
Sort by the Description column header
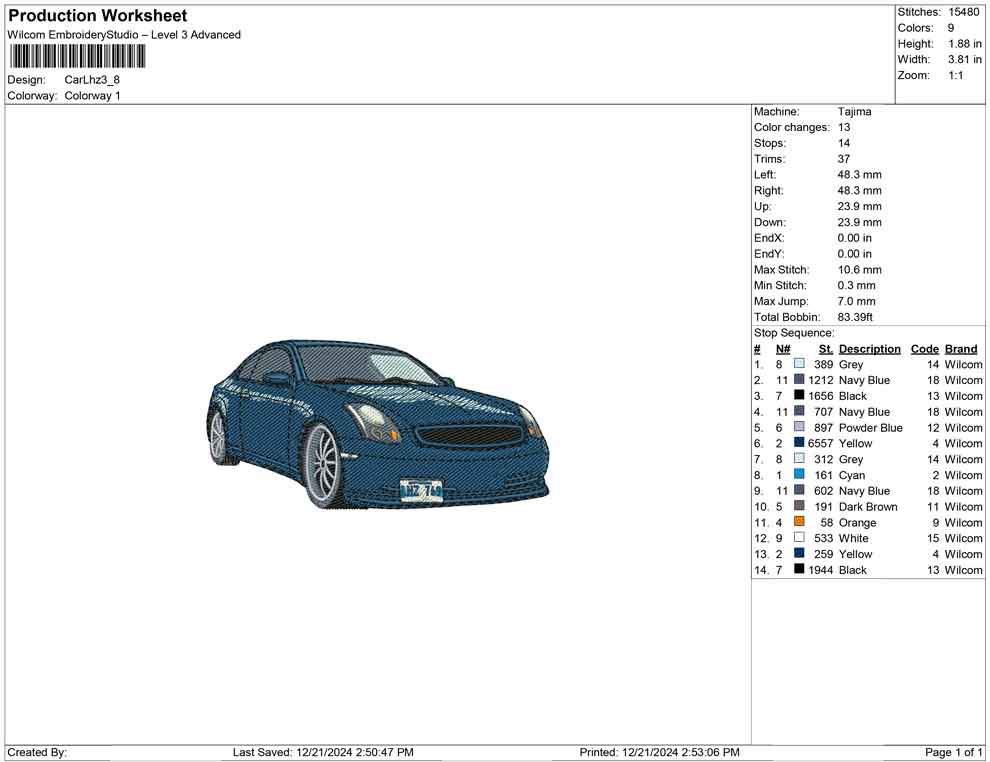tap(870, 348)
